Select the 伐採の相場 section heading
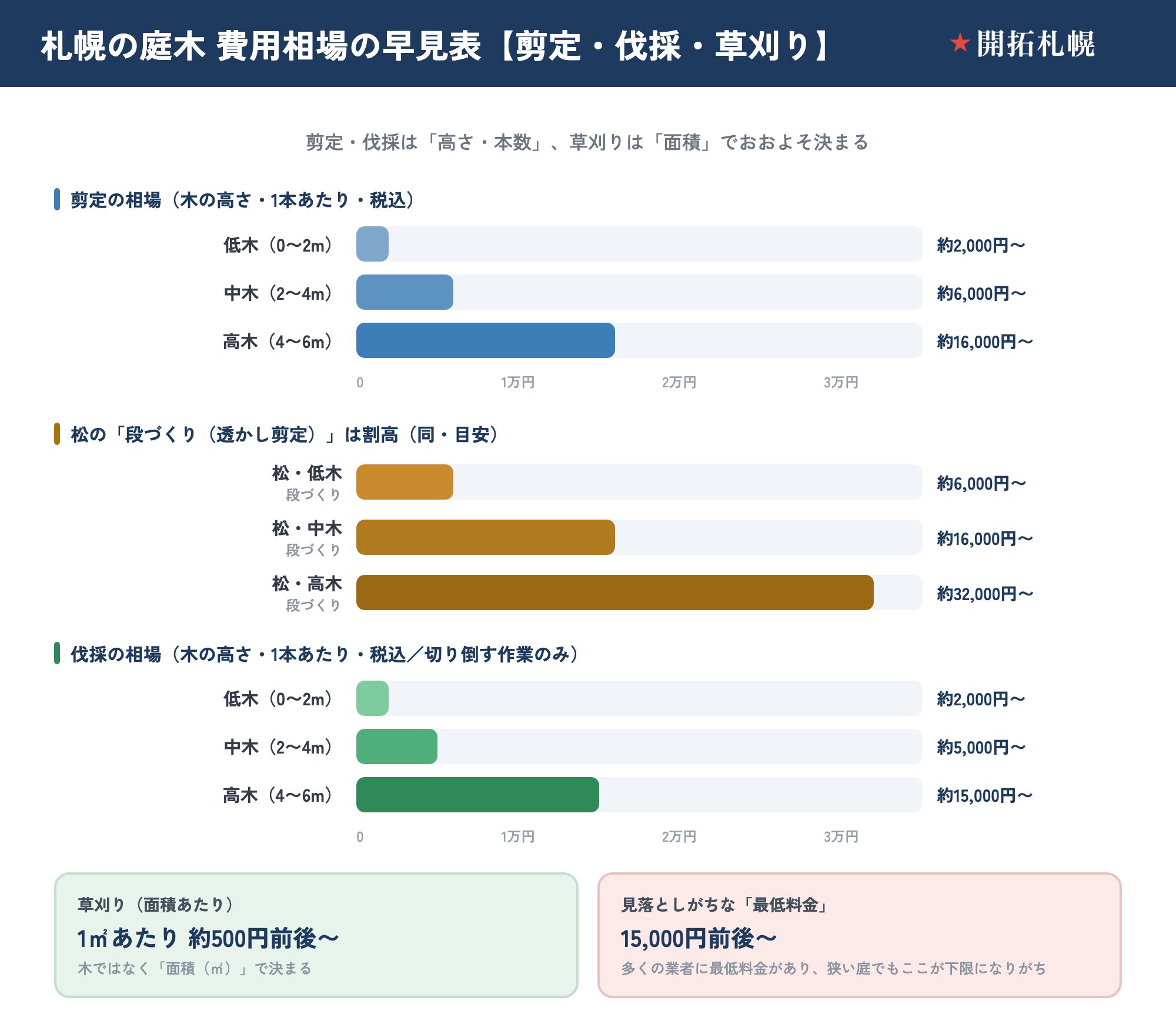Screen dimensions: 1176x1011 325,654
